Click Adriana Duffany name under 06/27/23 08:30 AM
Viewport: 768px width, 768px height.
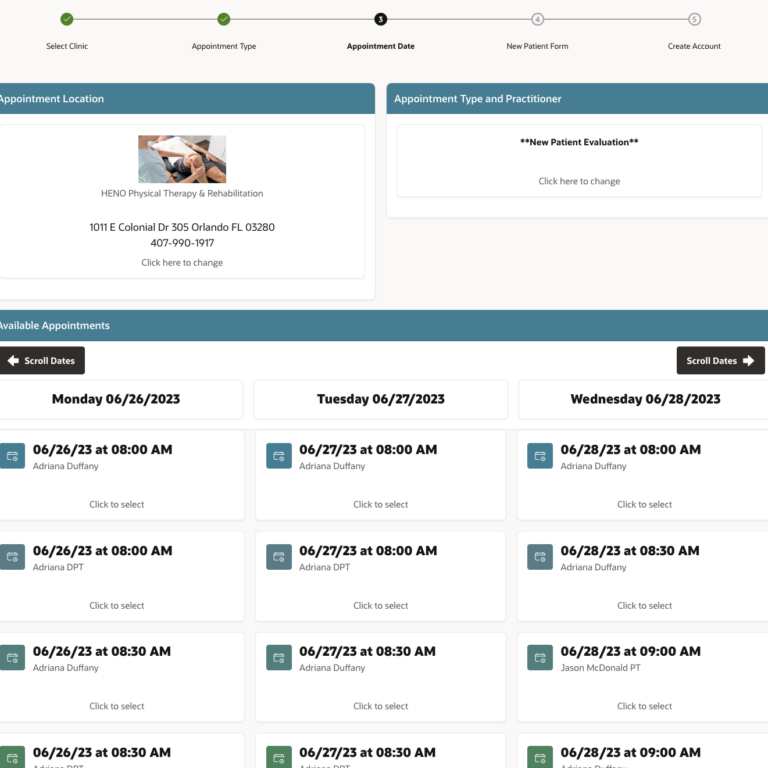[x=332, y=668]
